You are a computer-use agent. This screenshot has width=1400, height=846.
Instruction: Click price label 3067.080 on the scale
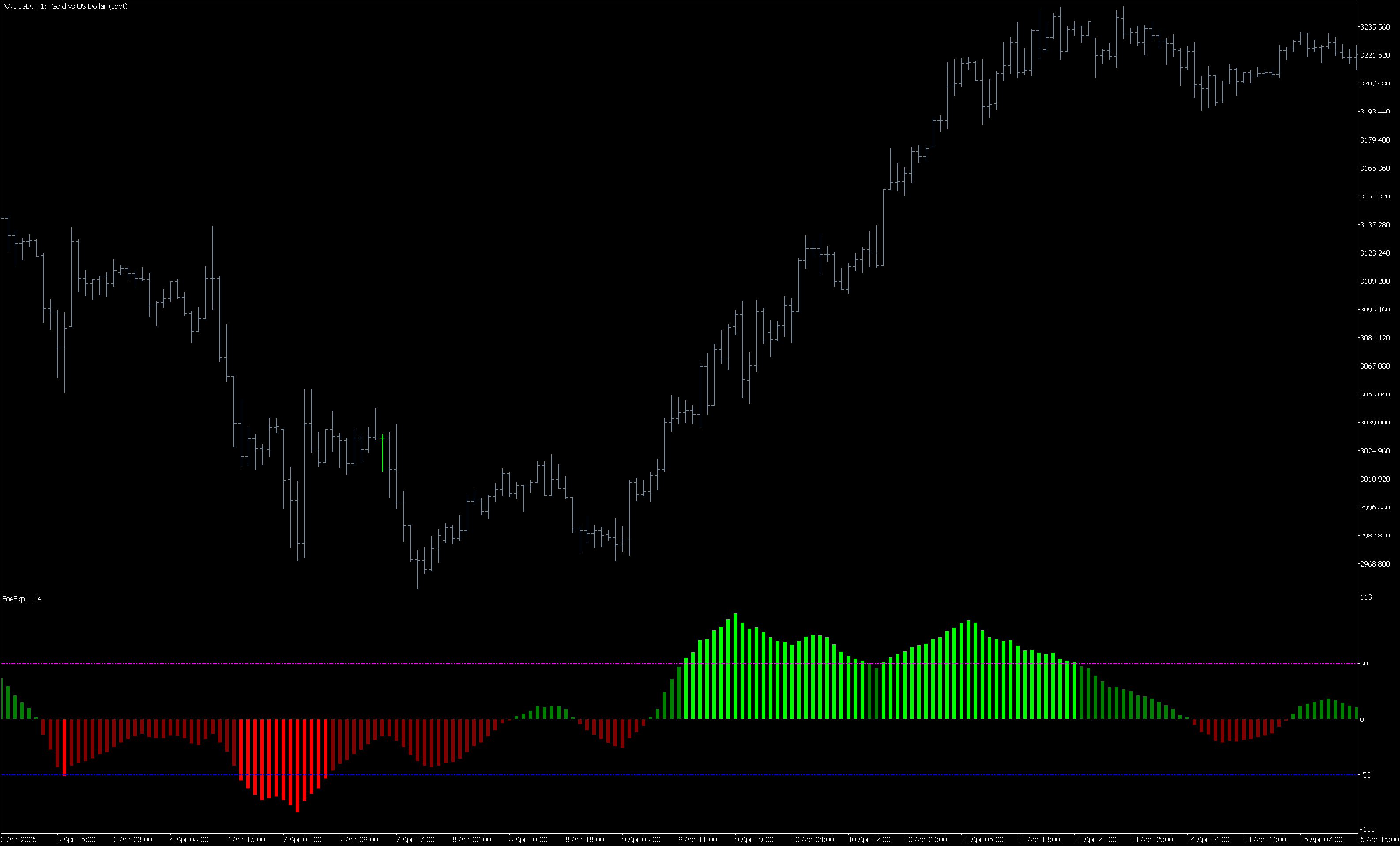click(x=1374, y=366)
